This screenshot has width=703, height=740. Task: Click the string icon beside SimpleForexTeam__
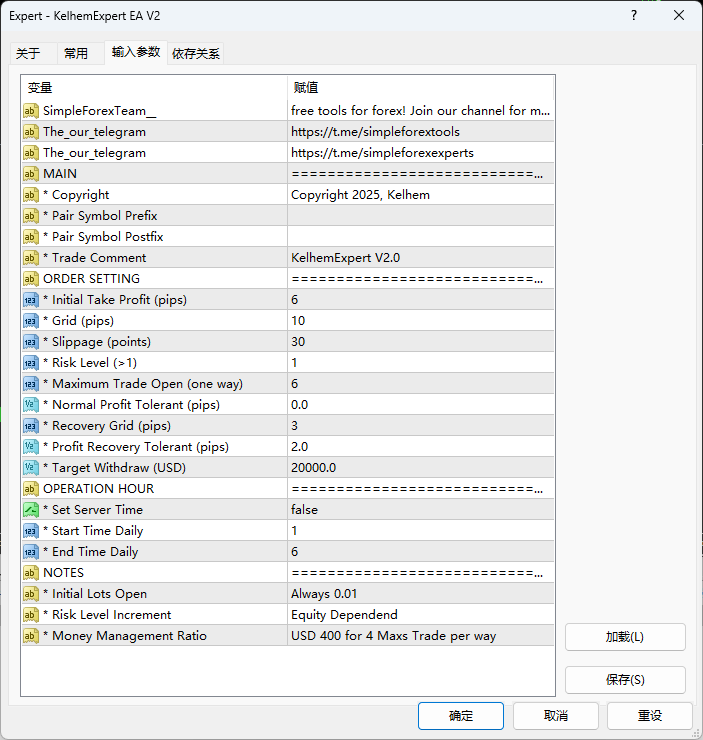click(31, 111)
